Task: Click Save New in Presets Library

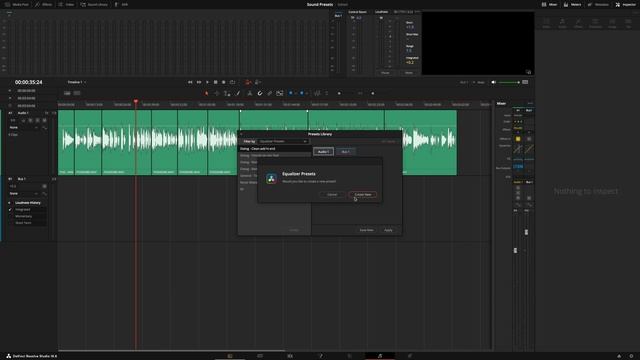Action: click(366, 230)
